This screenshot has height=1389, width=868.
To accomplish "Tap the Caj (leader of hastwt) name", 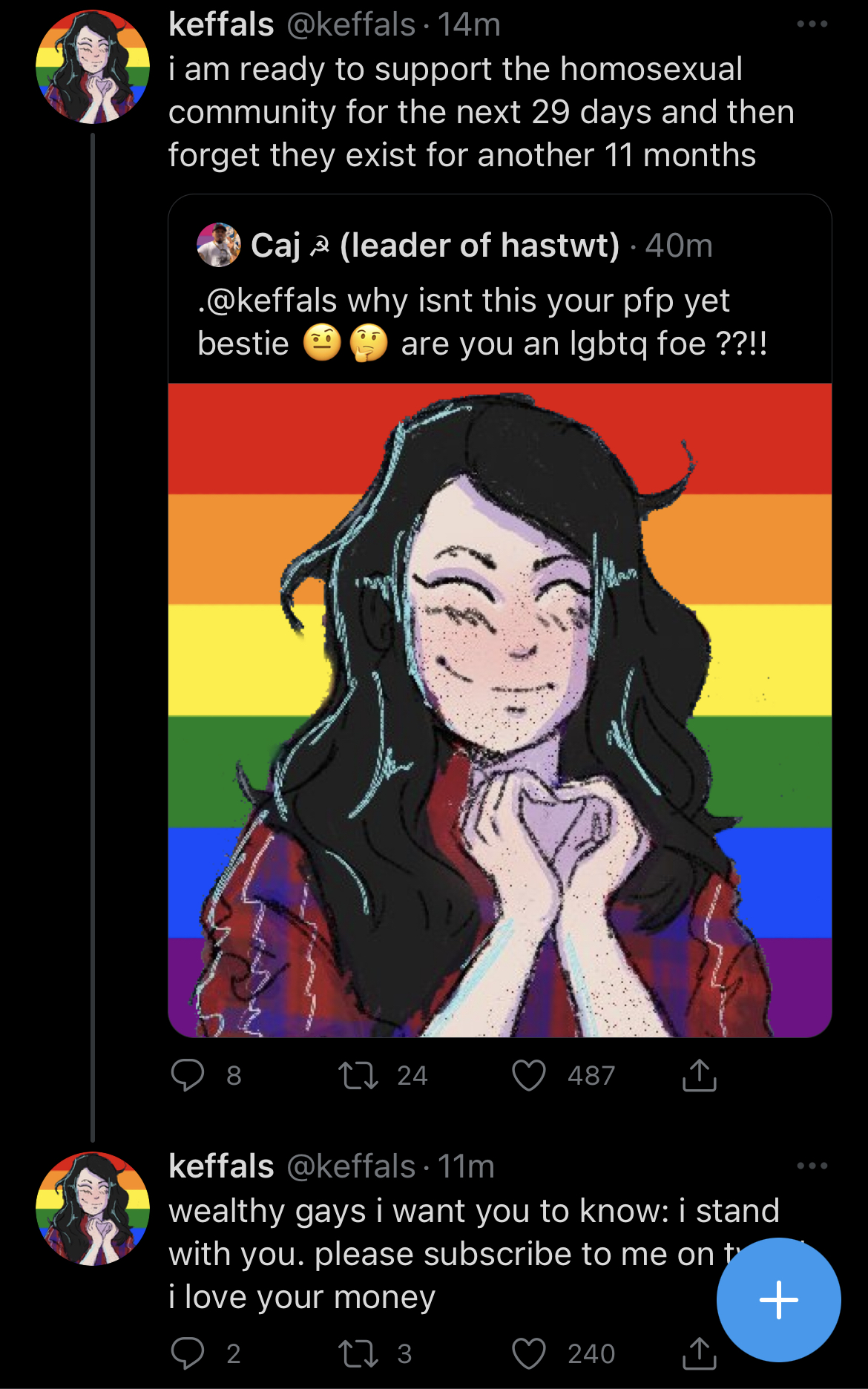I will coord(435,245).
